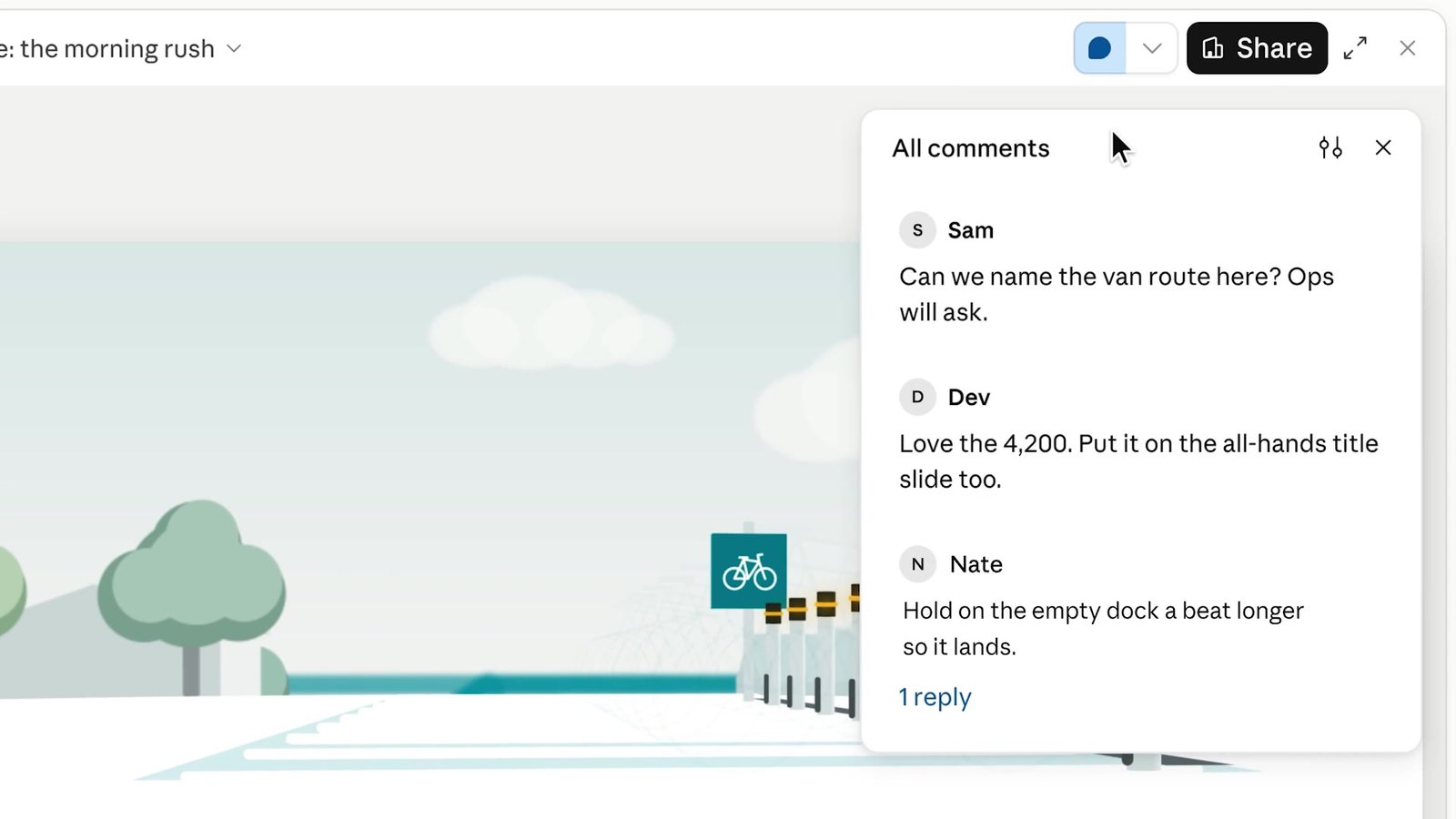Click the bicycle sign in the illustration
Screen dimensions: 1456x819
[749, 571]
